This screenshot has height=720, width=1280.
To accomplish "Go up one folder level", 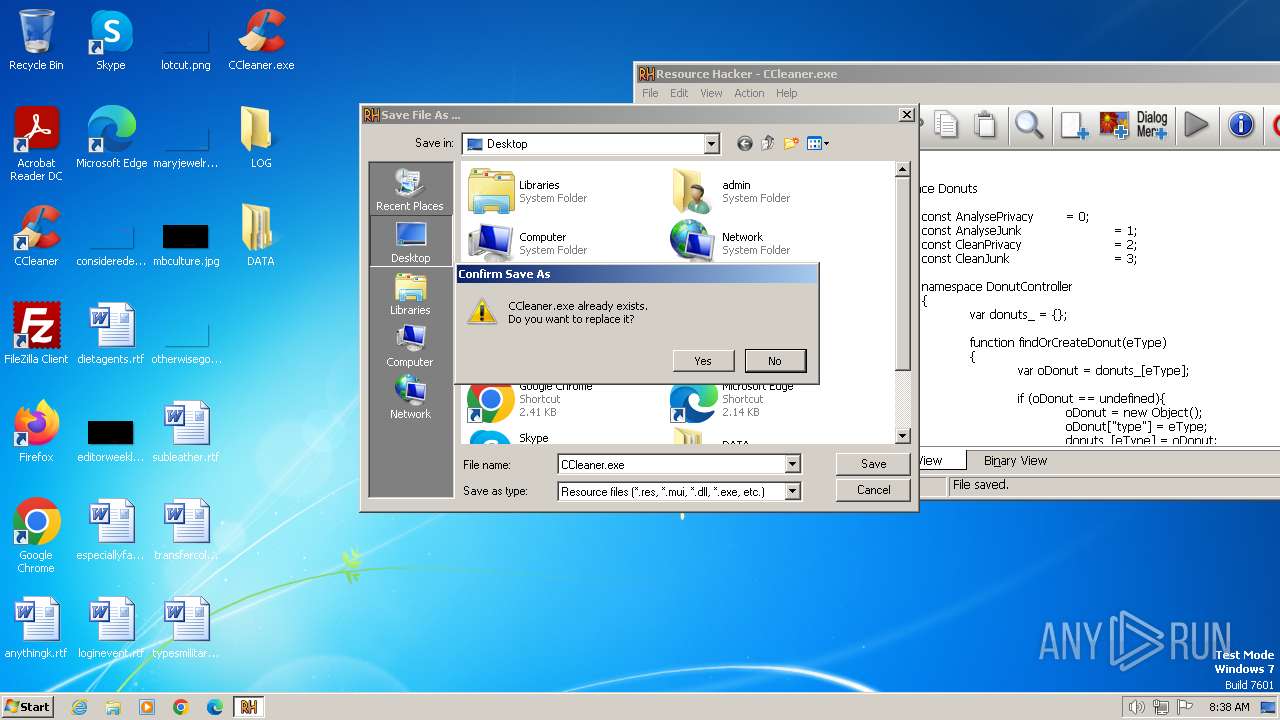I will pos(767,144).
